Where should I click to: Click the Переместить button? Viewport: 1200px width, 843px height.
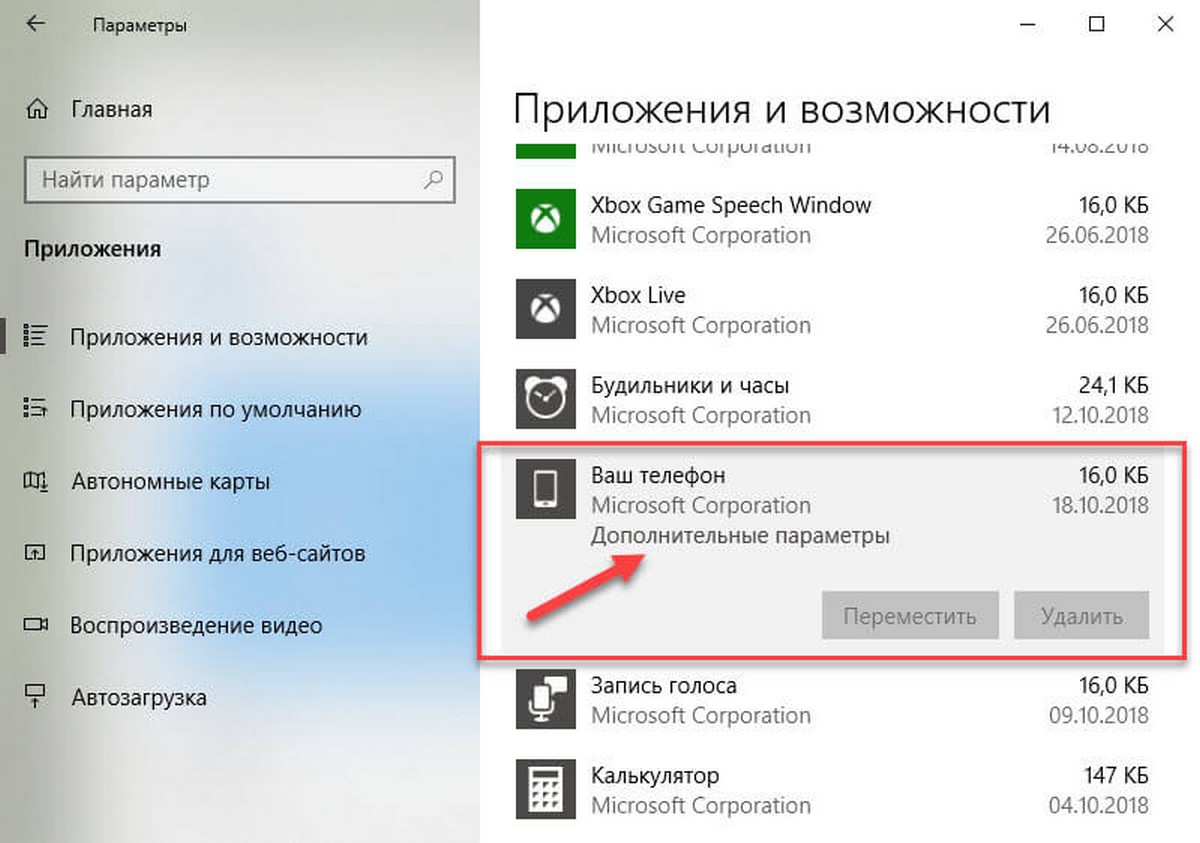click(910, 615)
